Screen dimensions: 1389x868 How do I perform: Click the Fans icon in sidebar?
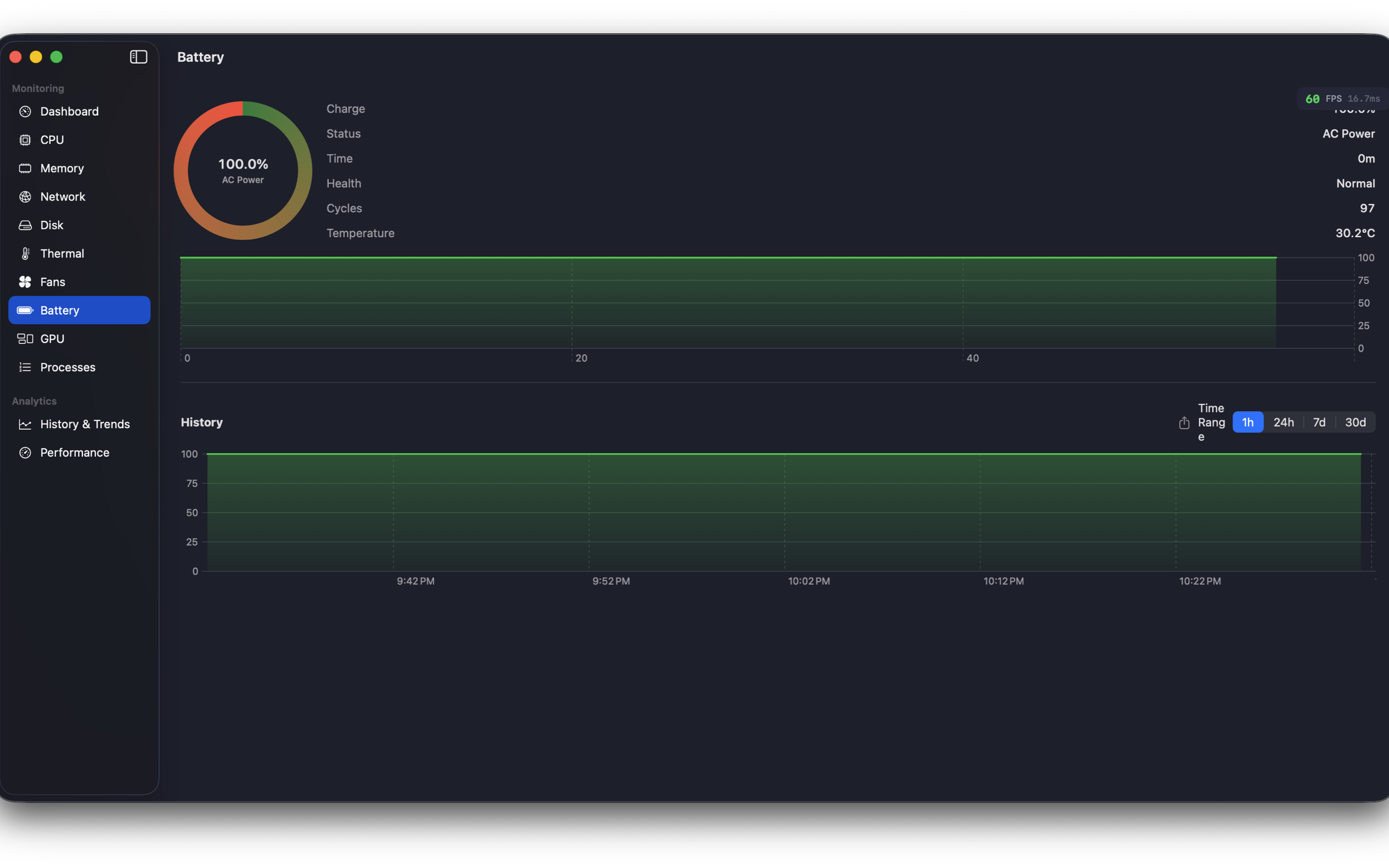tap(25, 282)
